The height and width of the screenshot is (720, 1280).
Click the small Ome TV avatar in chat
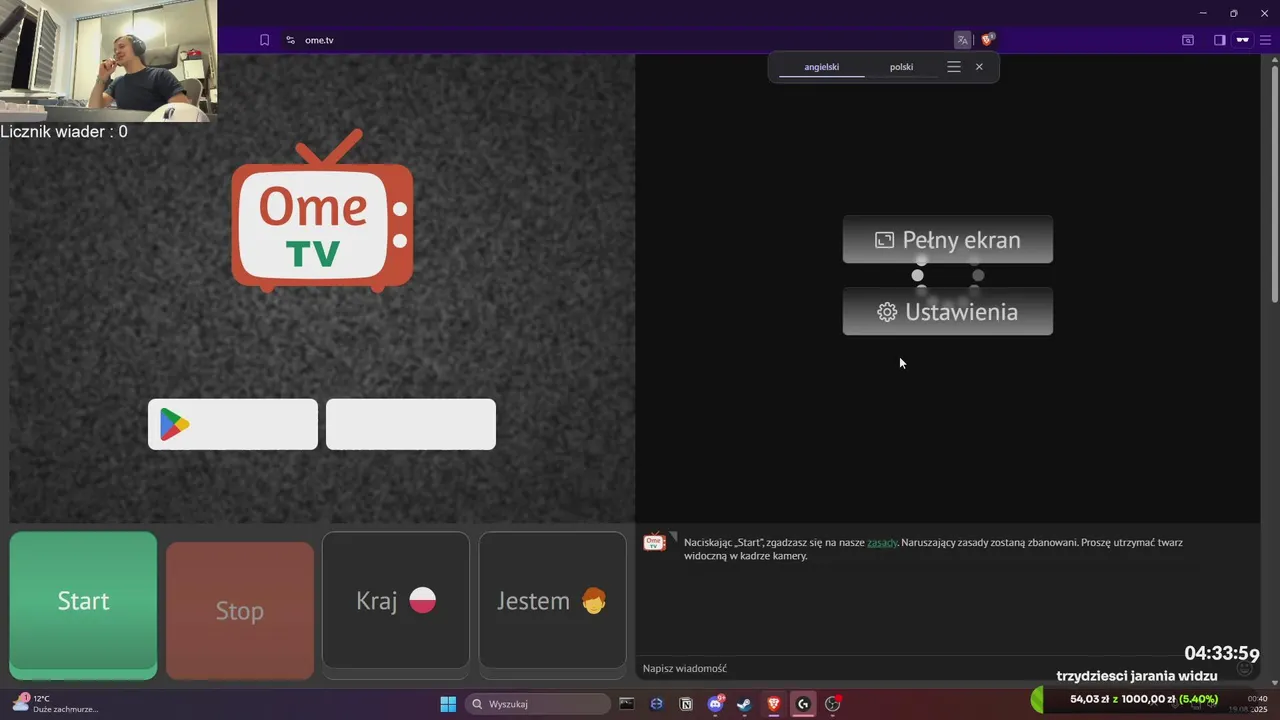click(654, 542)
